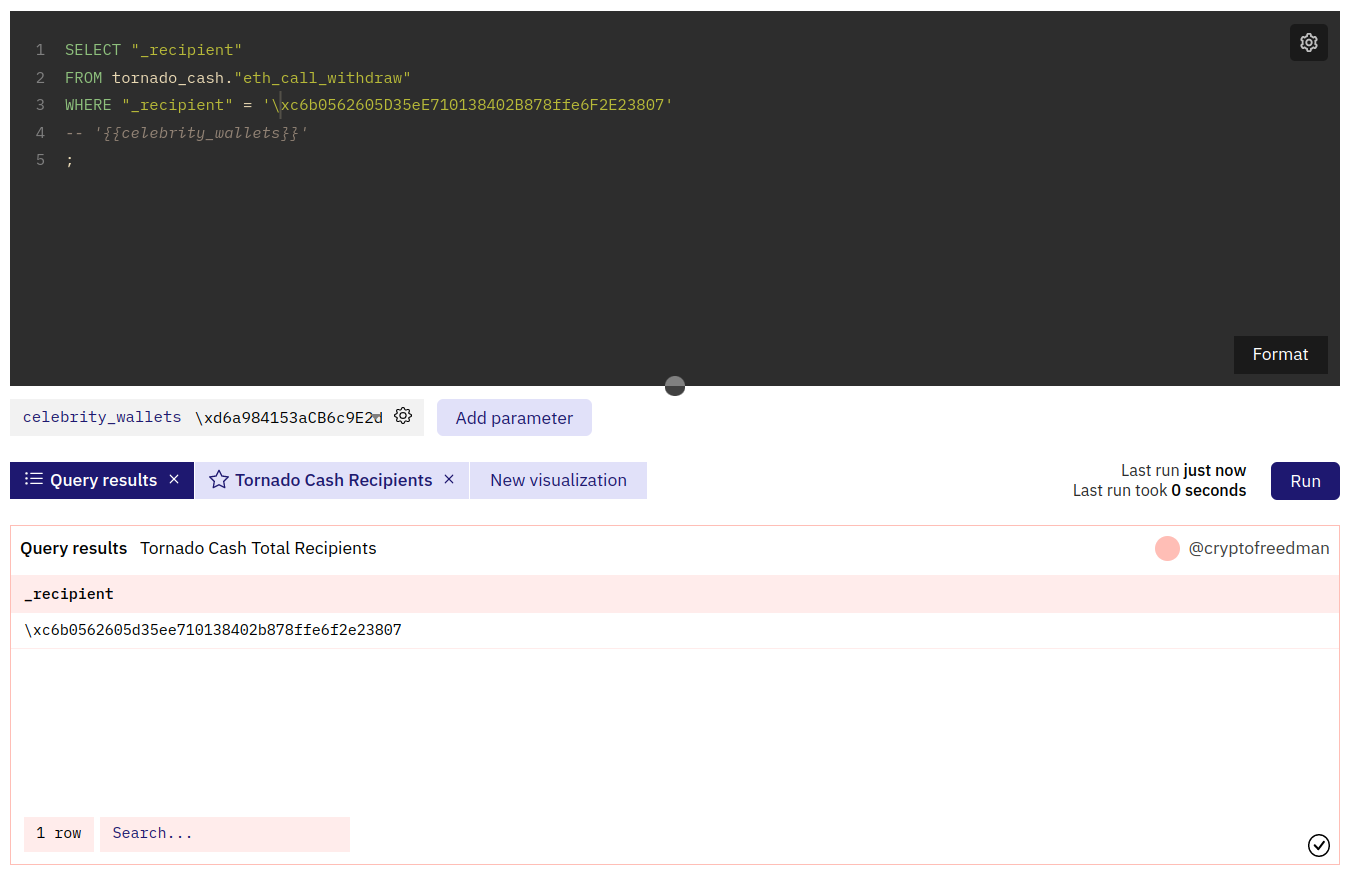This screenshot has height=875, width=1350.
Task: Grab the editor resize handle
Action: point(675,386)
